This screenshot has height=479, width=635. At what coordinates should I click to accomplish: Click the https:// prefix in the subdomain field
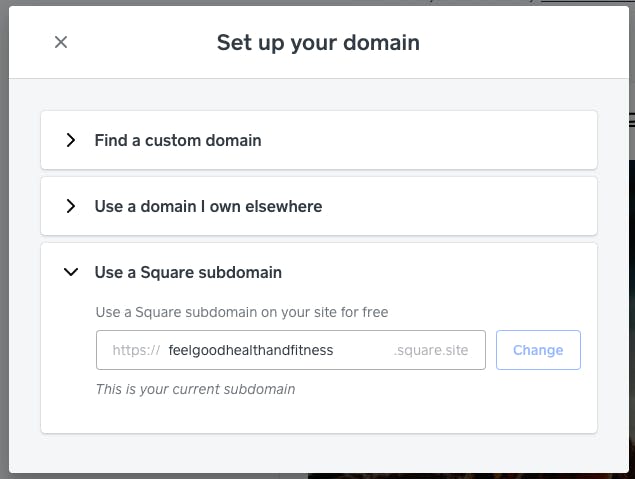point(136,350)
